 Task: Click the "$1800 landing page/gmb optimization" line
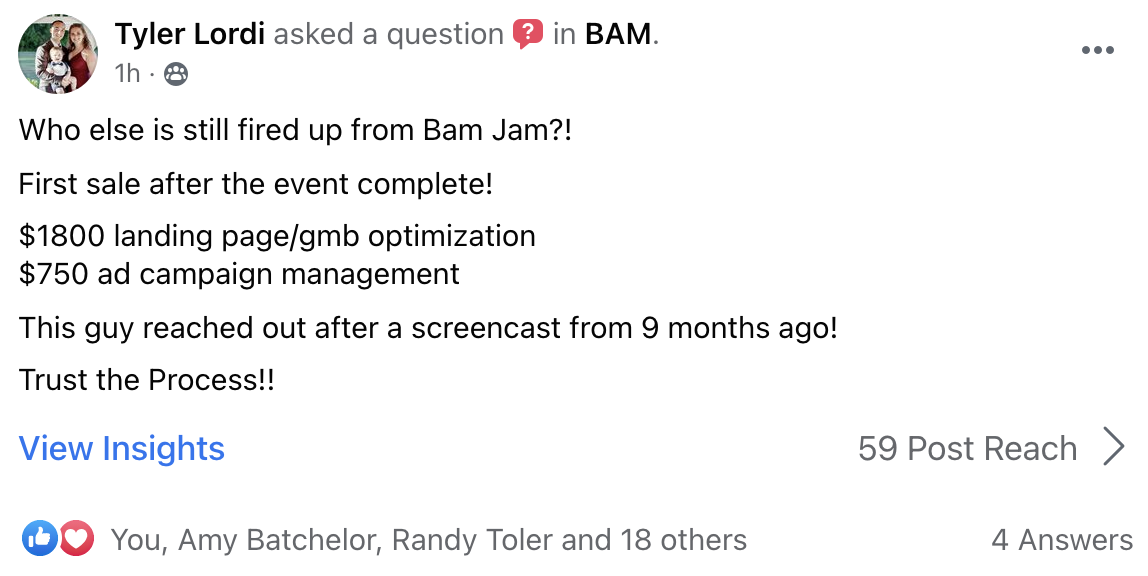[277, 237]
